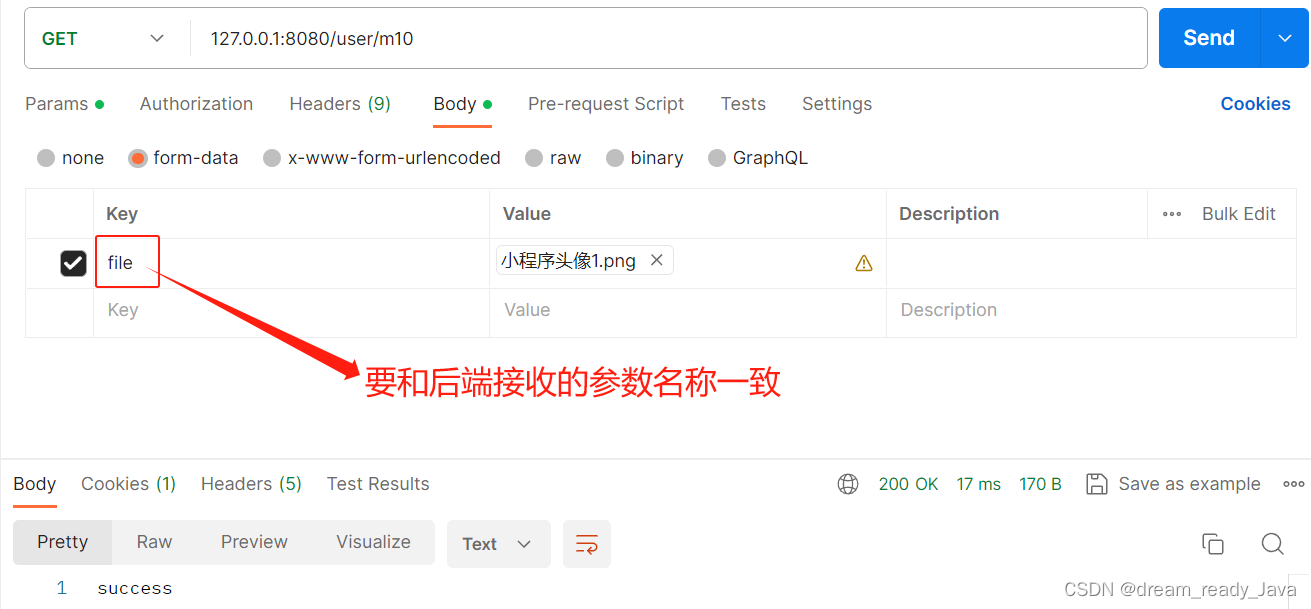Show the response Body tab
The image size is (1311, 609).
35,484
